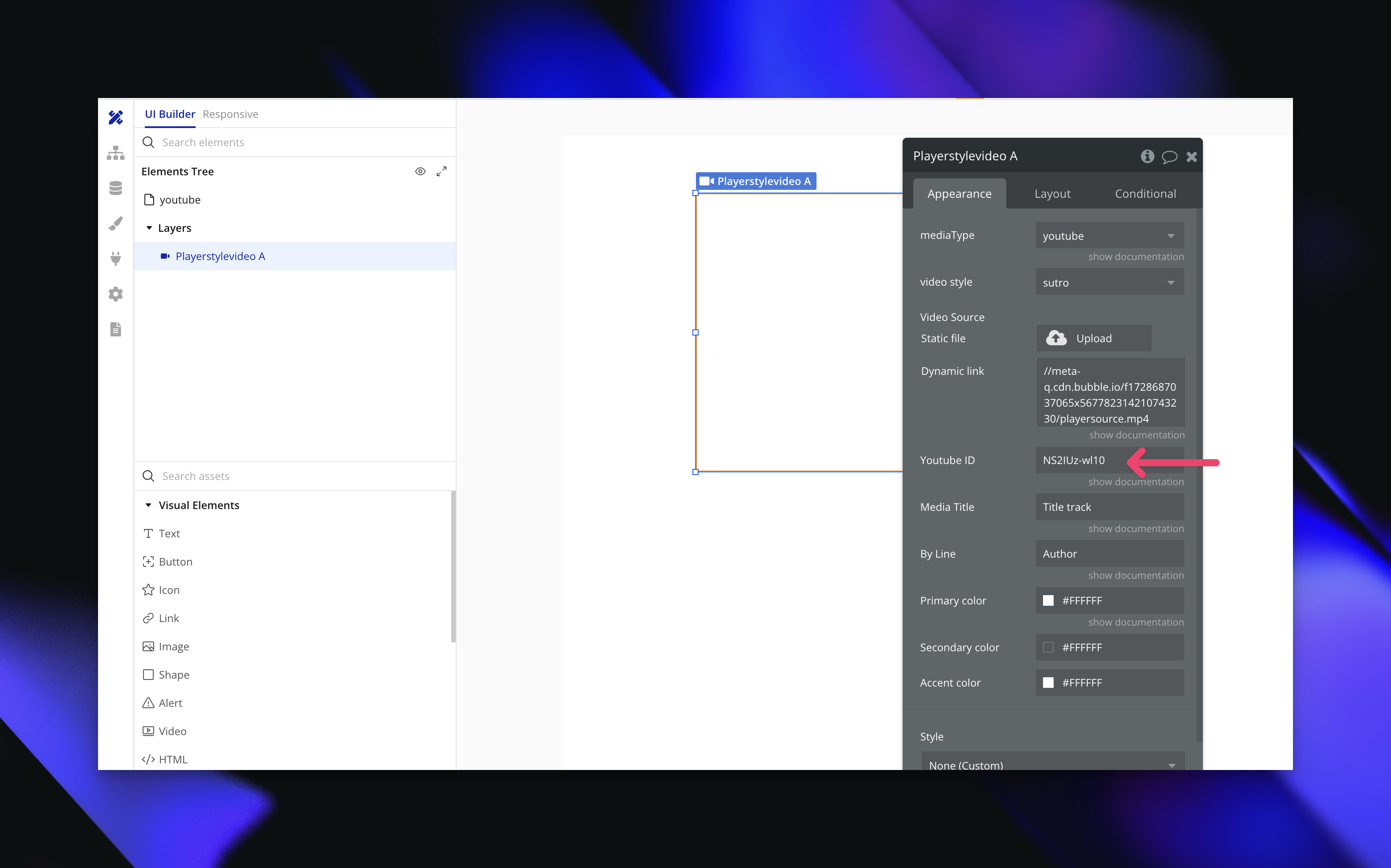Show documentation under mediaType field

tap(1136, 257)
